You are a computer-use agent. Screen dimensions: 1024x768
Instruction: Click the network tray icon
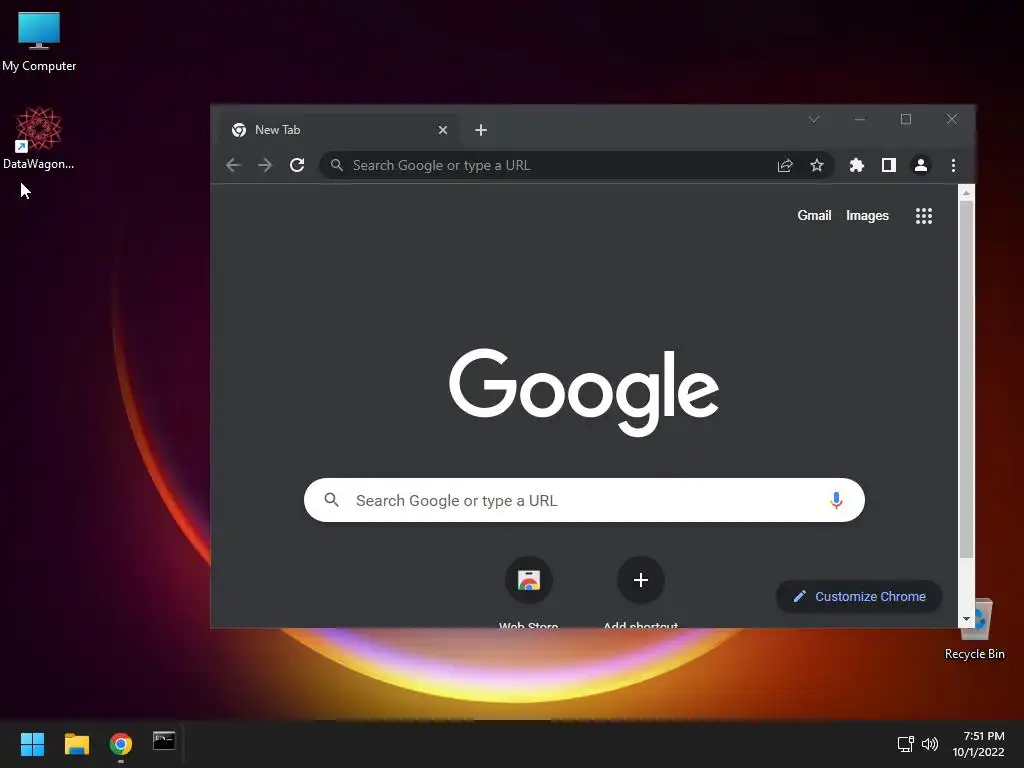[x=905, y=744]
